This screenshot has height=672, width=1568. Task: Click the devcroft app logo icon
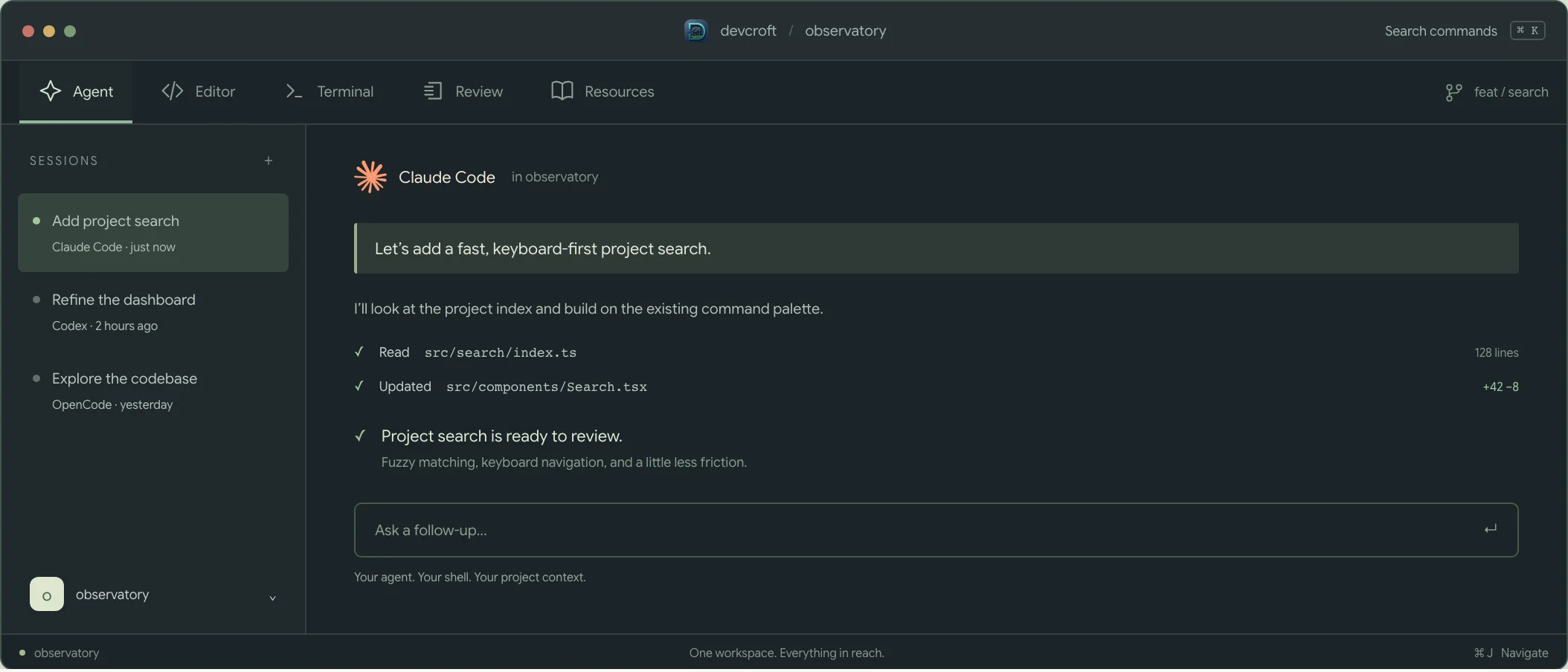coord(695,30)
